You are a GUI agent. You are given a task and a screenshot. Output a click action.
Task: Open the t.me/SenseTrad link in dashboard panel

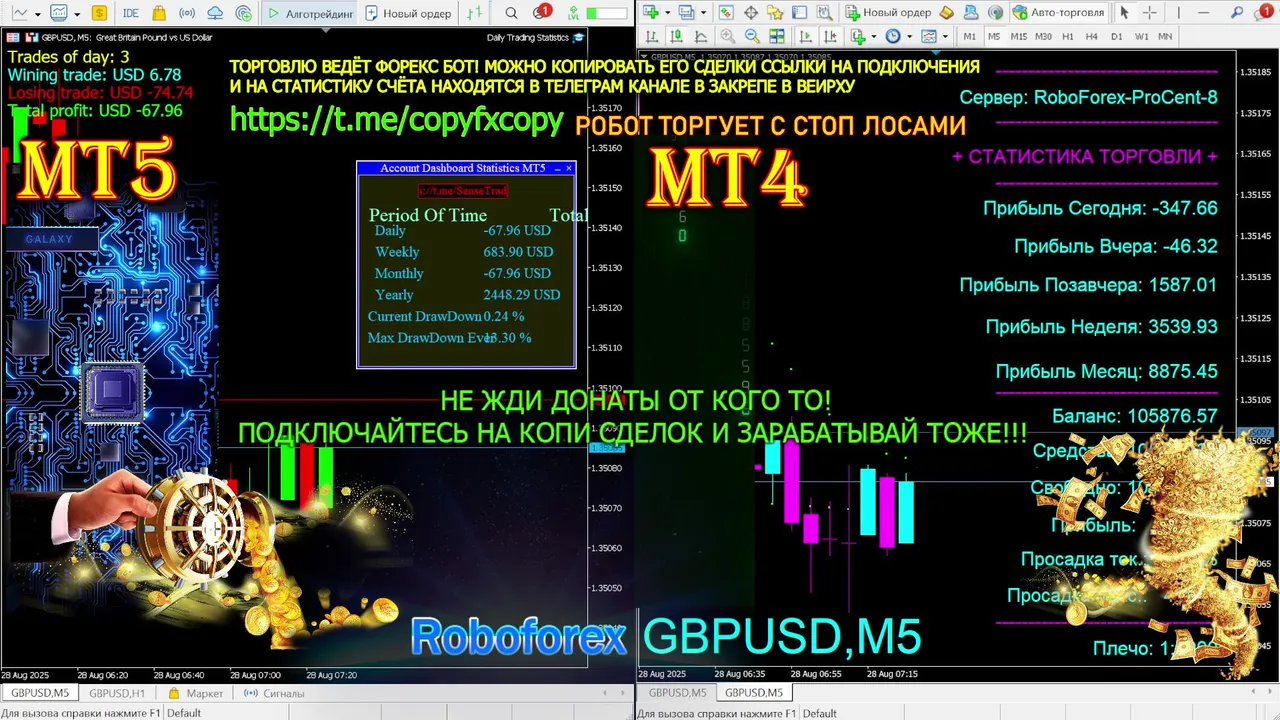[463, 190]
